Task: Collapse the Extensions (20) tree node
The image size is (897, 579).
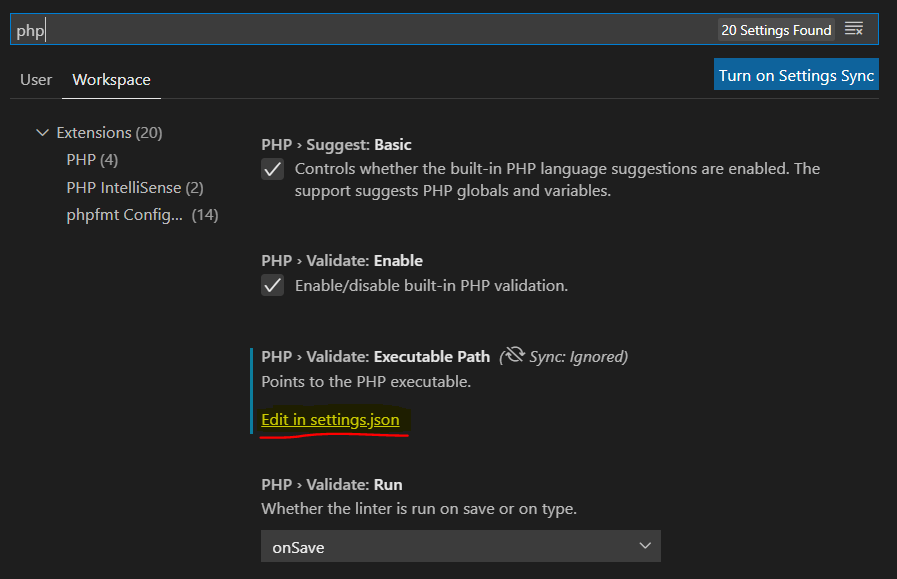Action: pyautogui.click(x=42, y=132)
